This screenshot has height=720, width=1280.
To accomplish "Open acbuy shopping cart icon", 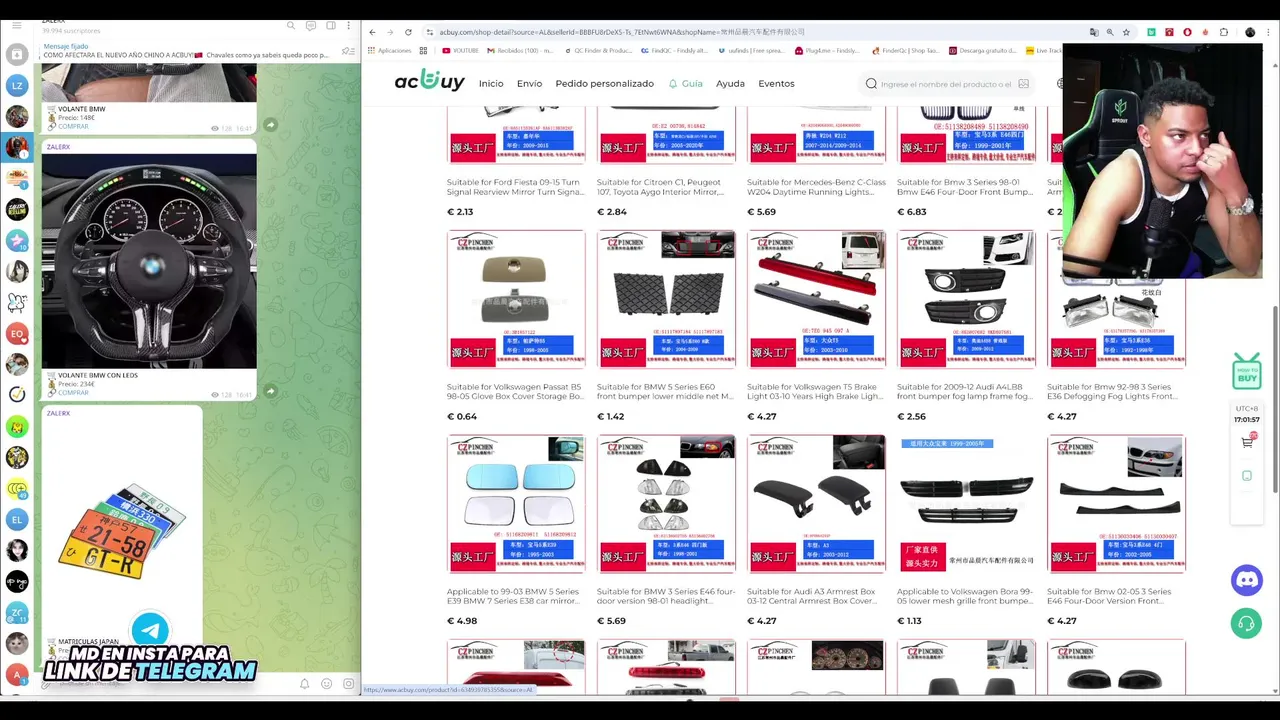I will click(x=1247, y=442).
